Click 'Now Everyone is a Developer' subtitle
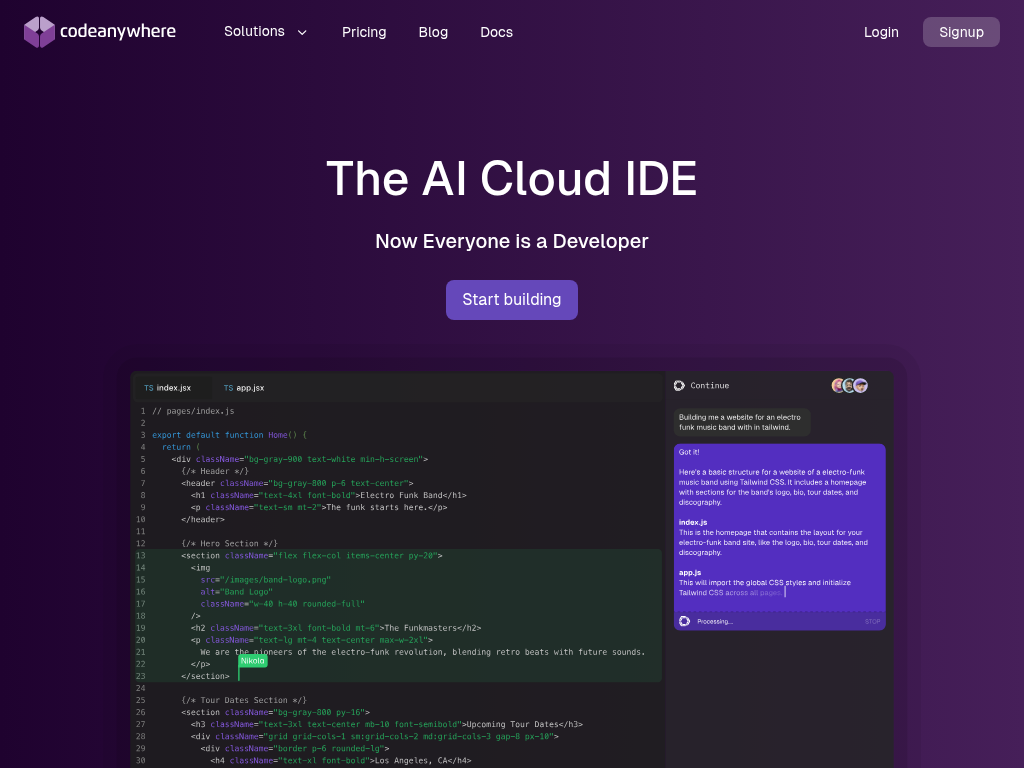1024x768 pixels. tap(511, 242)
